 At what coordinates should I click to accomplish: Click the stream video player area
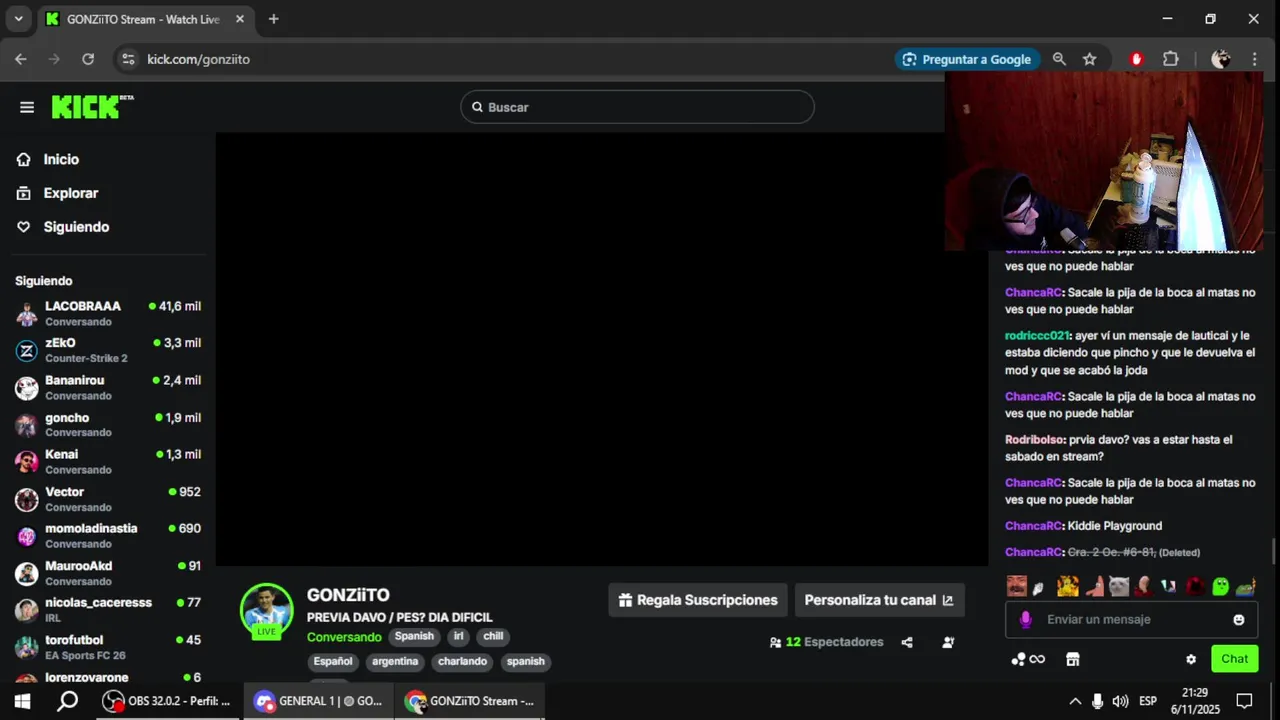pyautogui.click(x=602, y=349)
